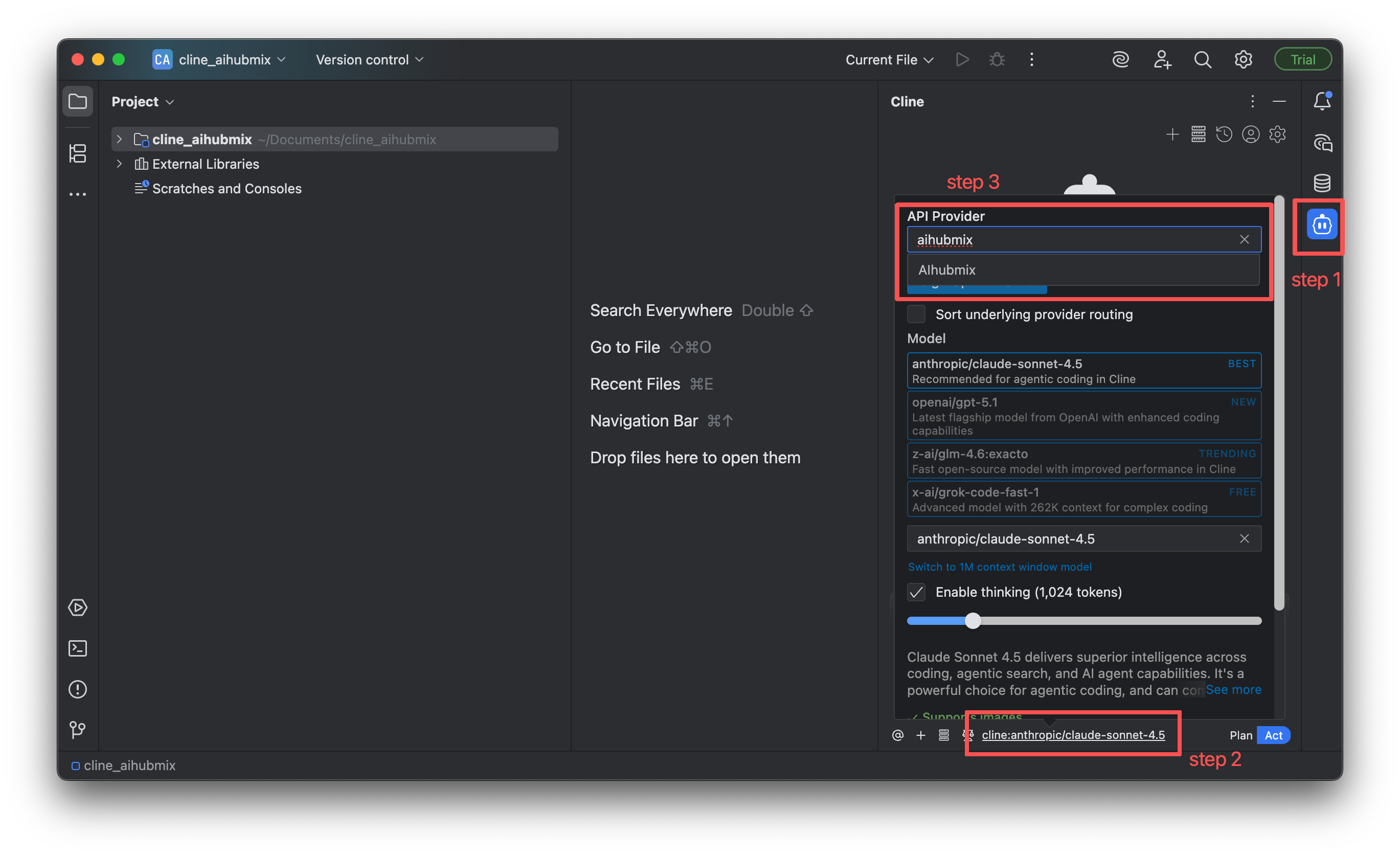1400x856 pixels.
Task: Open the Cline tool window icon
Action: [x=1321, y=225]
